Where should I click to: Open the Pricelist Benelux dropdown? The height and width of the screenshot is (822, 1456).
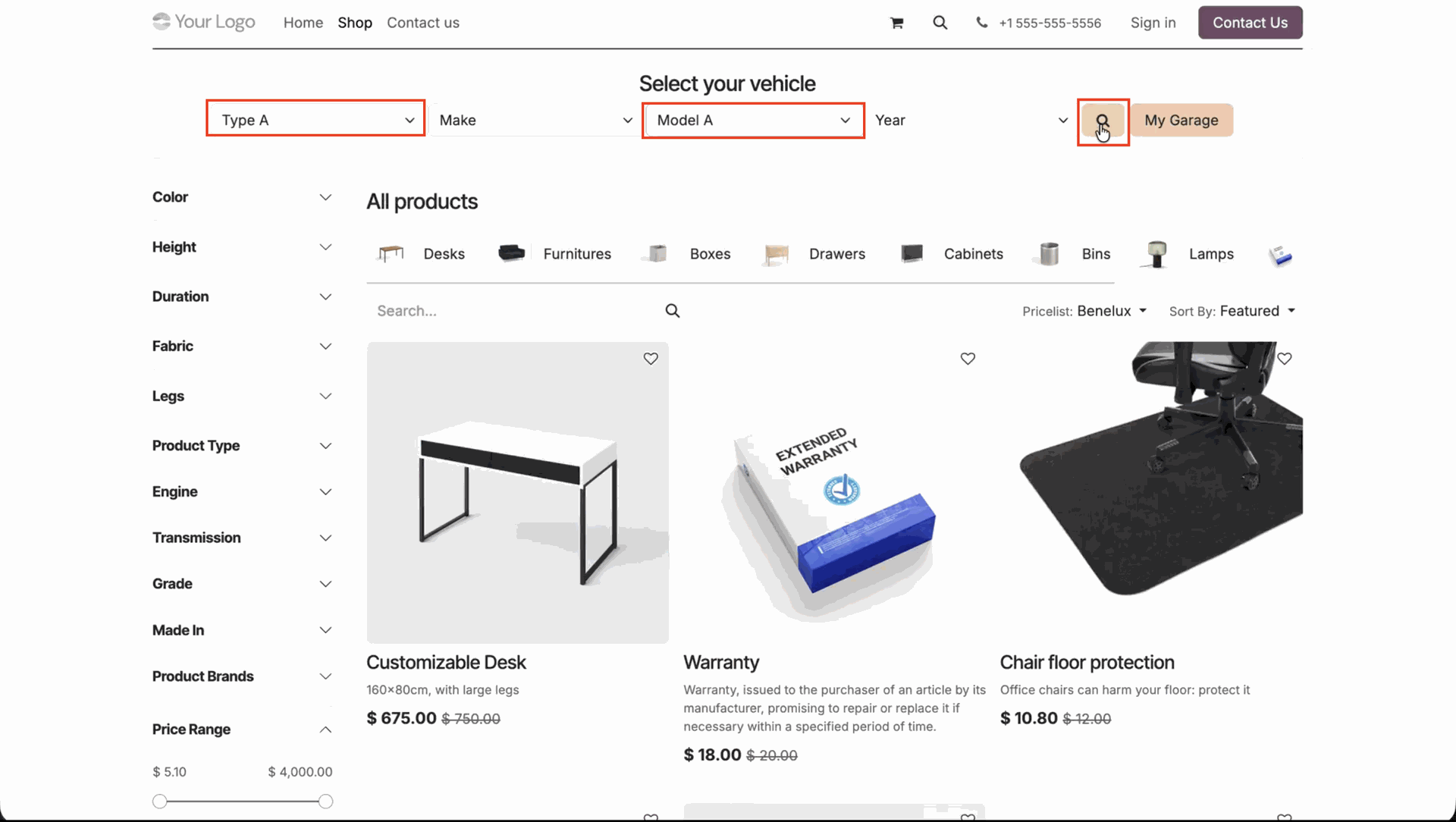tap(1111, 311)
